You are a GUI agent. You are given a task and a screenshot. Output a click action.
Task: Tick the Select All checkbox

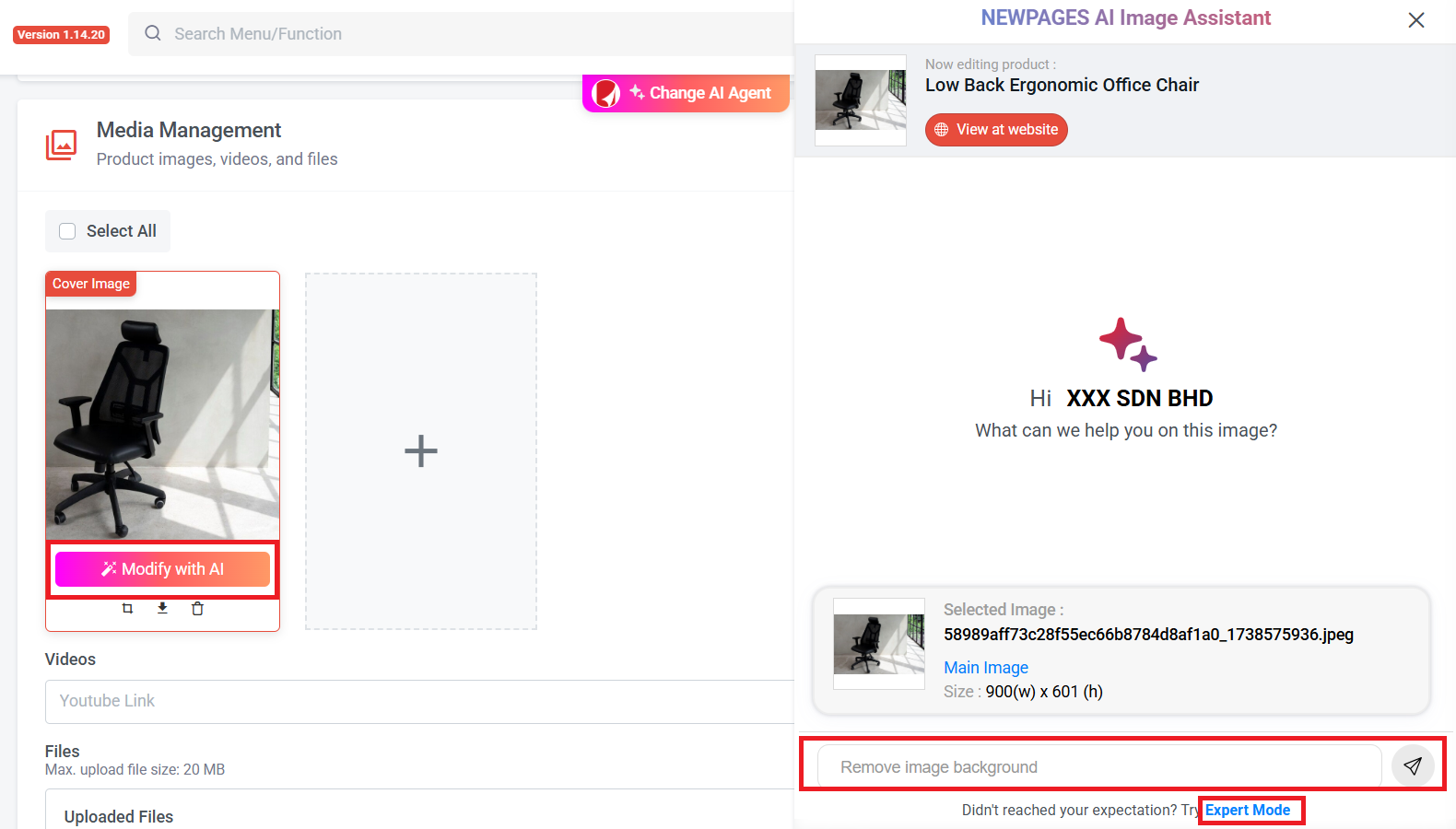point(67,231)
